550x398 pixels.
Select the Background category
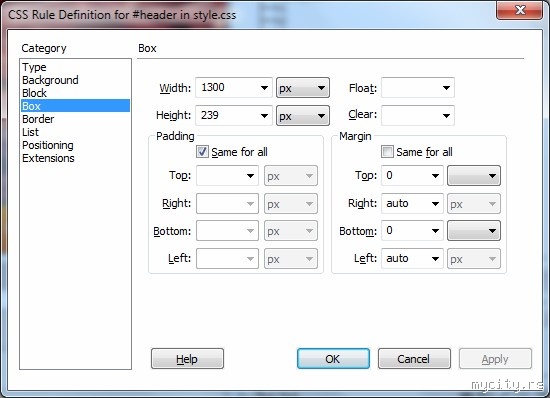pos(50,80)
